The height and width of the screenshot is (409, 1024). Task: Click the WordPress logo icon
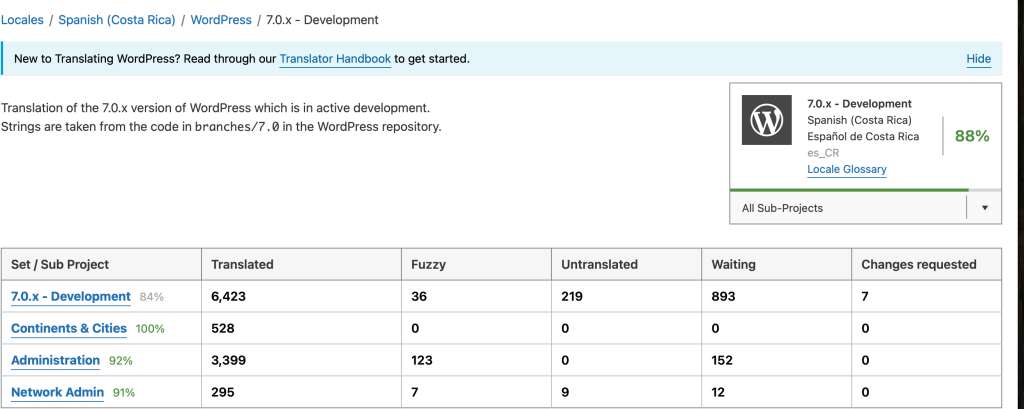(766, 122)
